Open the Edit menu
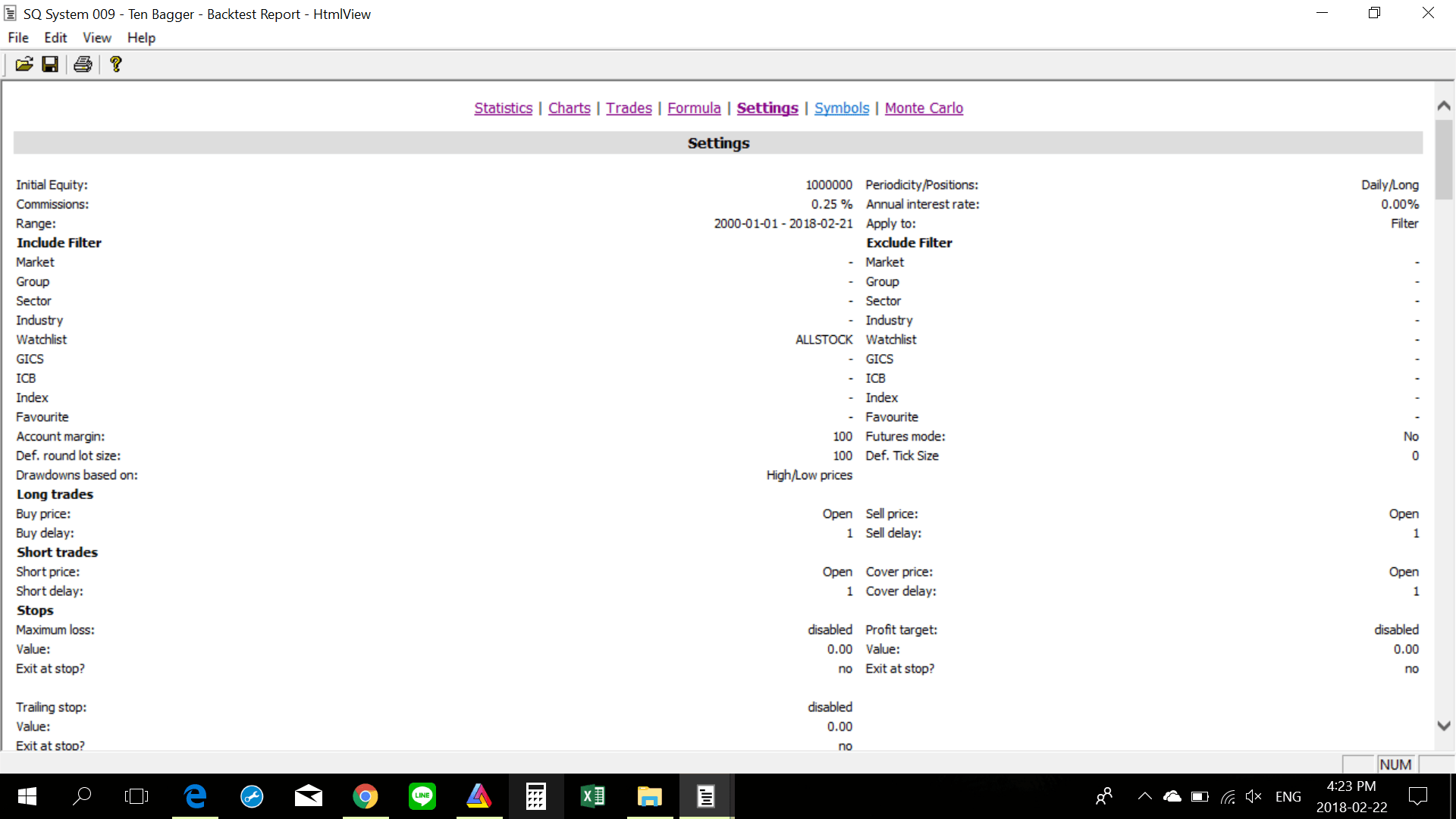The height and width of the screenshot is (819, 1456). 55,38
